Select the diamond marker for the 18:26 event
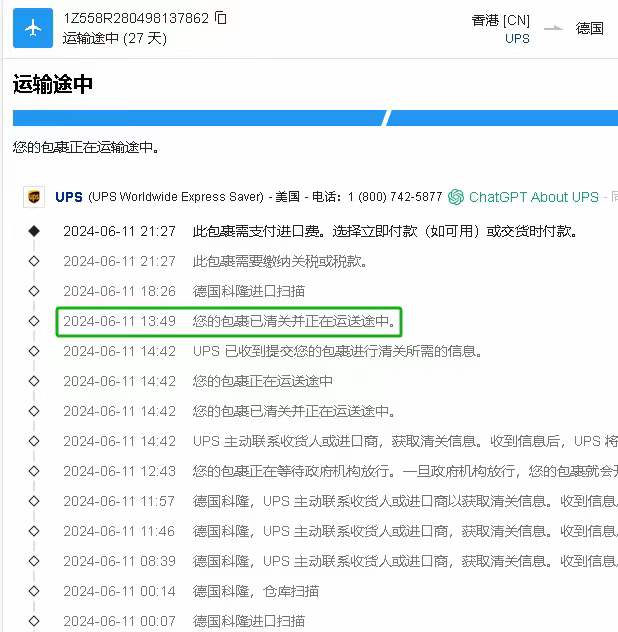The width and height of the screenshot is (618, 632). coord(34,291)
